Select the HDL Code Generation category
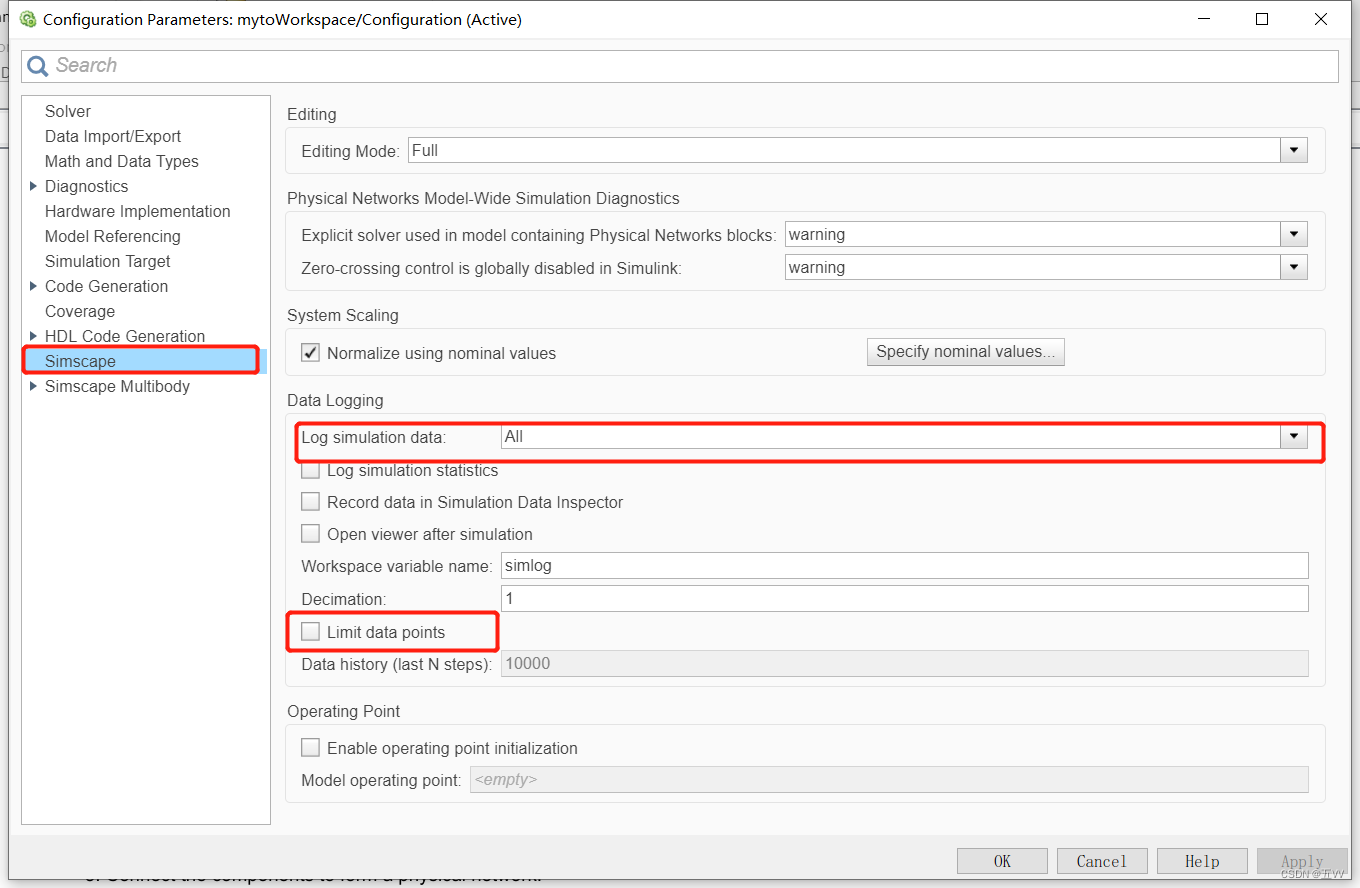1360x888 pixels. tap(125, 336)
